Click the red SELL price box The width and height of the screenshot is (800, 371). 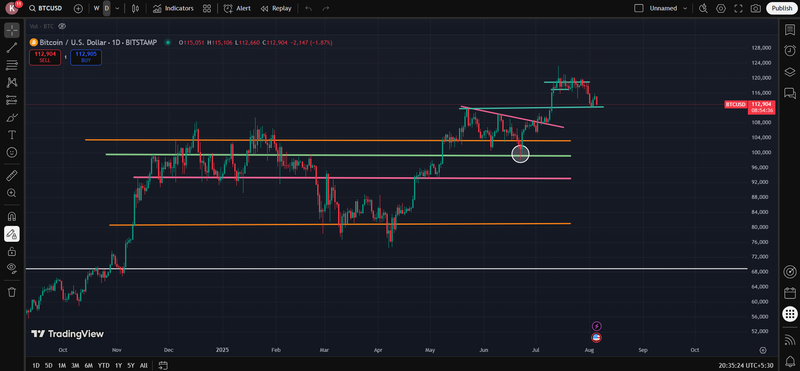coord(45,57)
